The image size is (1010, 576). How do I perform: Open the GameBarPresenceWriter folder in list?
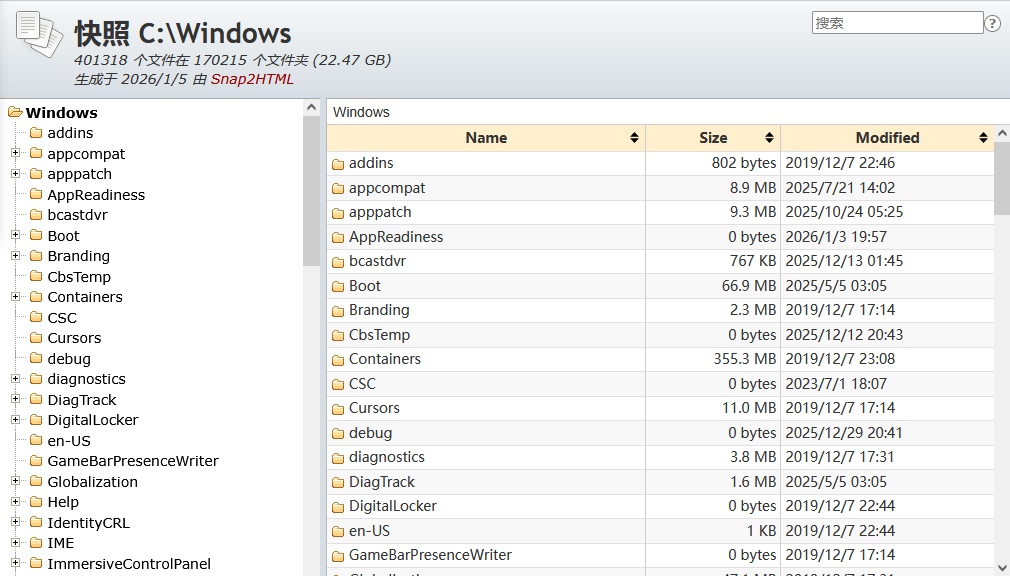(430, 555)
